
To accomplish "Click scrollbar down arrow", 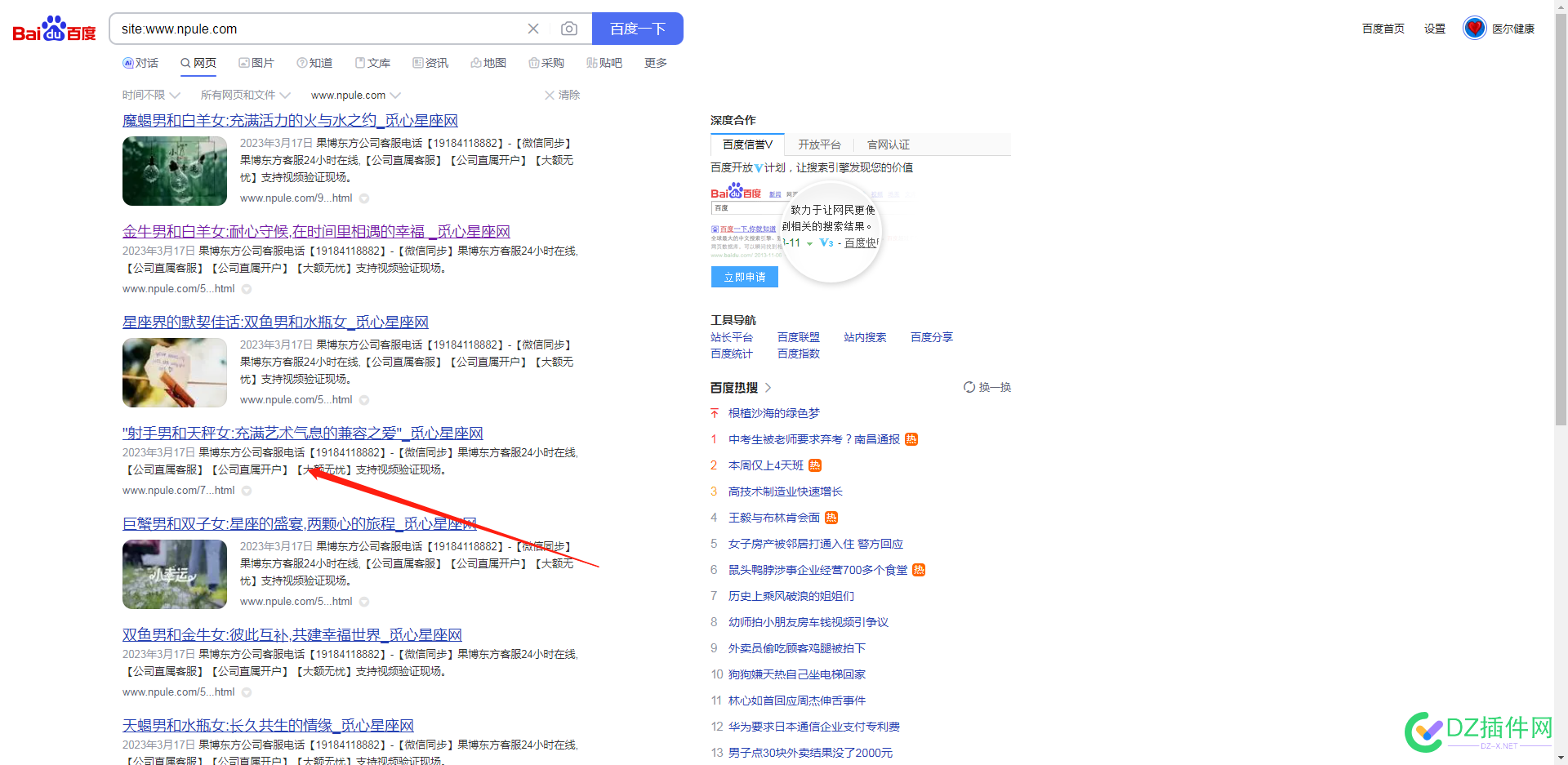I will [x=1561, y=758].
